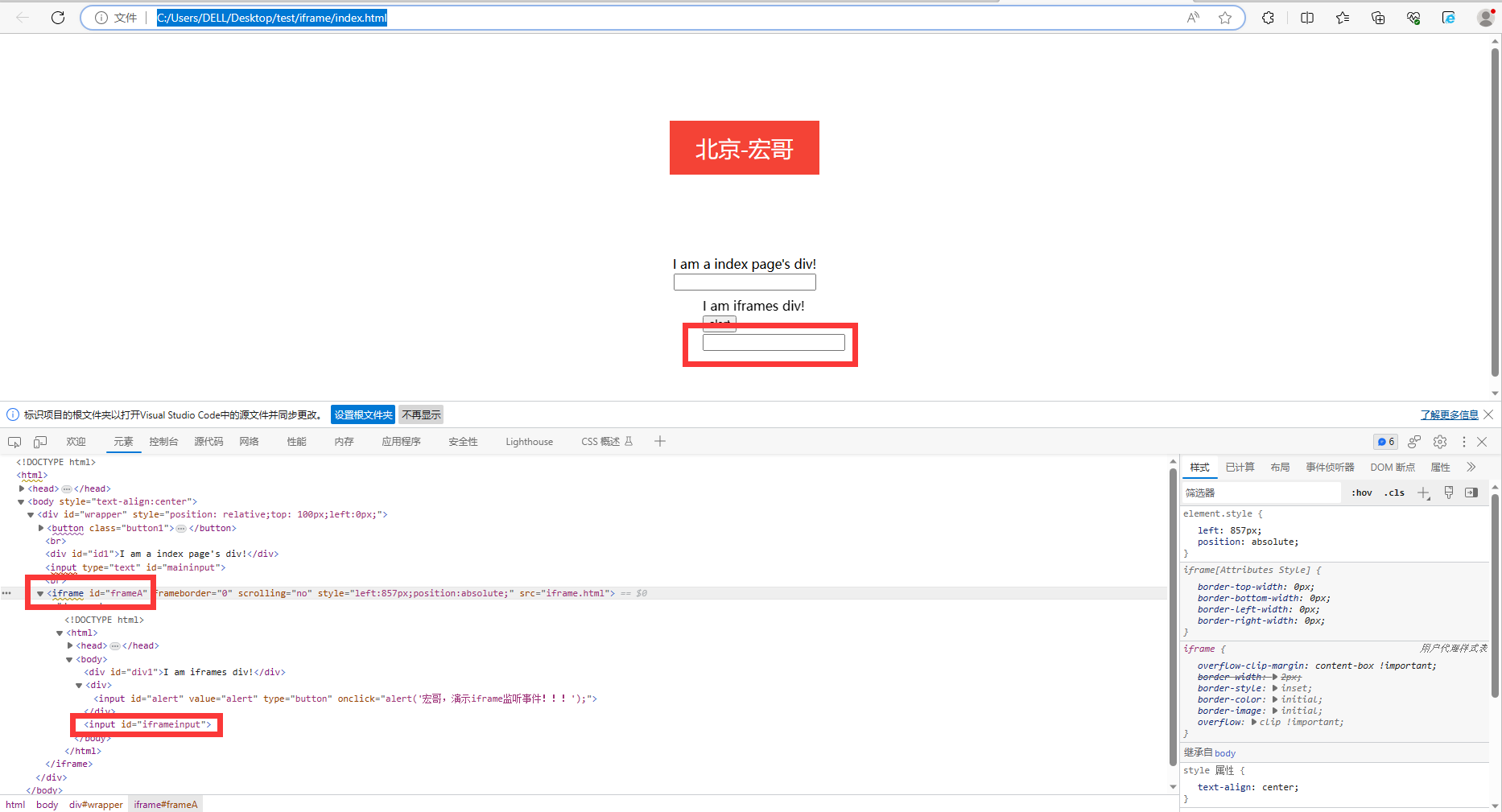
Task: Open the collections icon
Action: pyautogui.click(x=1378, y=18)
